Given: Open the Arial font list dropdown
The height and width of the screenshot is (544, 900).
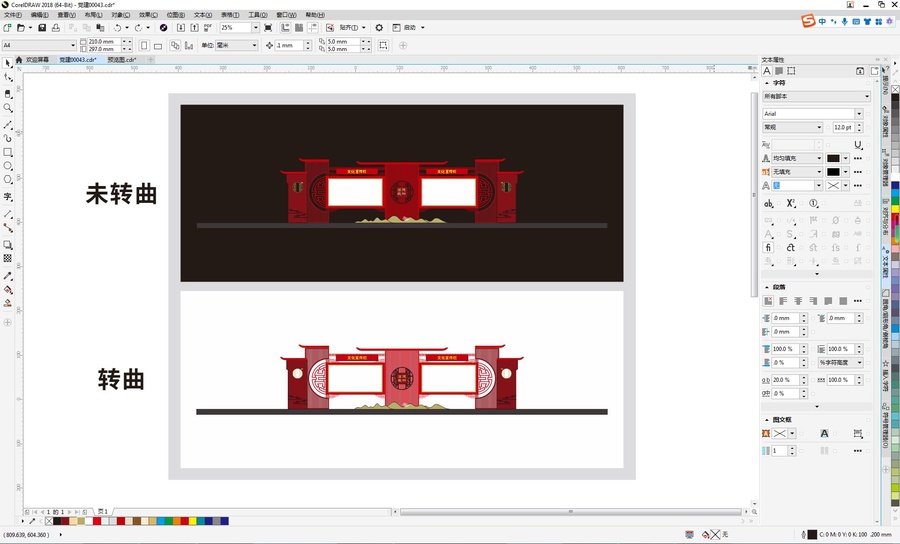Looking at the screenshot, I should coord(859,114).
